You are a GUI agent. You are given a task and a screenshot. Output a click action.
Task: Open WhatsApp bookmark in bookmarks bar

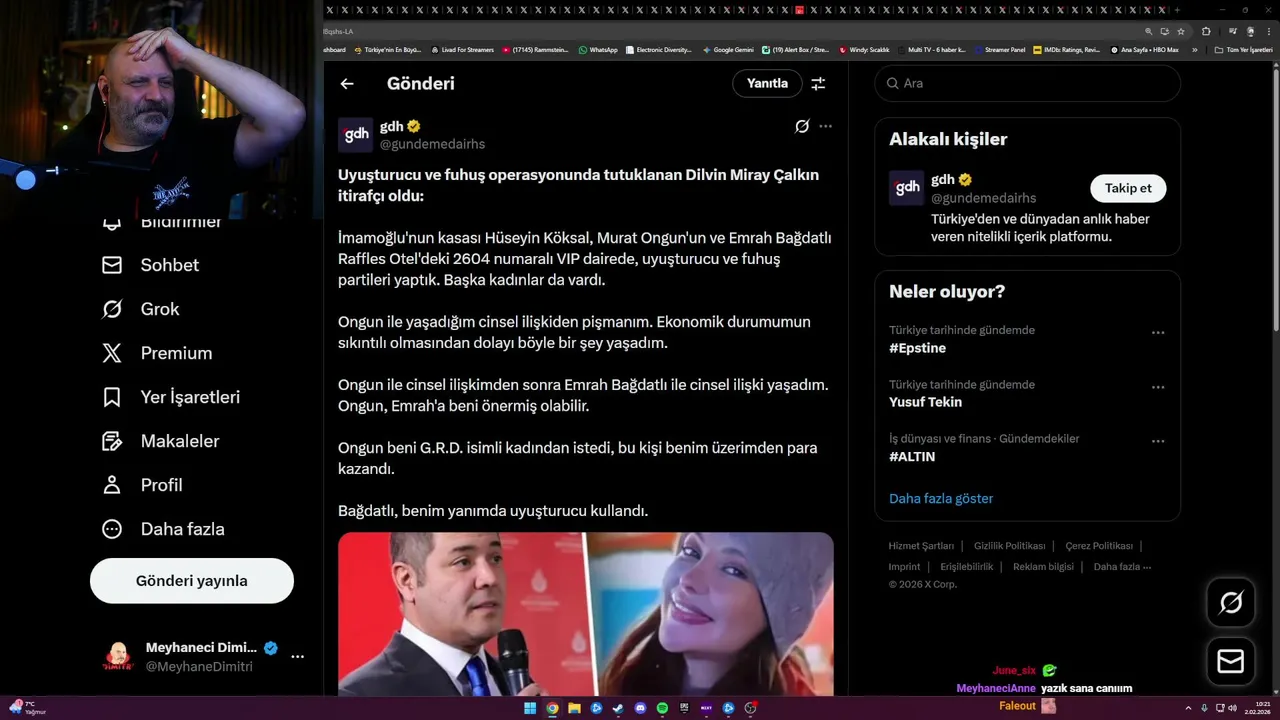click(598, 49)
